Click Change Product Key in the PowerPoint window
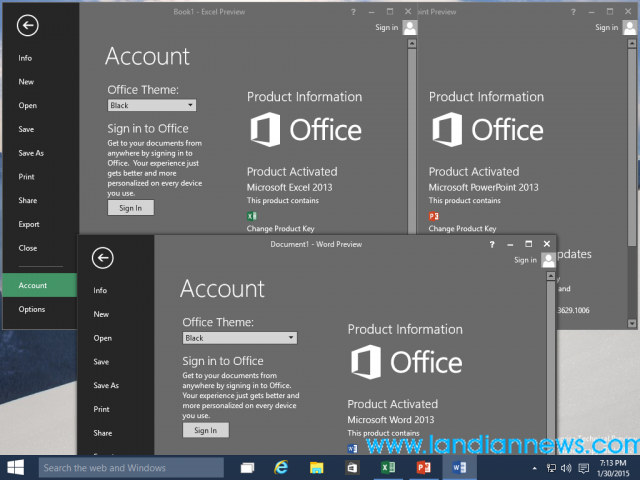 [x=462, y=229]
